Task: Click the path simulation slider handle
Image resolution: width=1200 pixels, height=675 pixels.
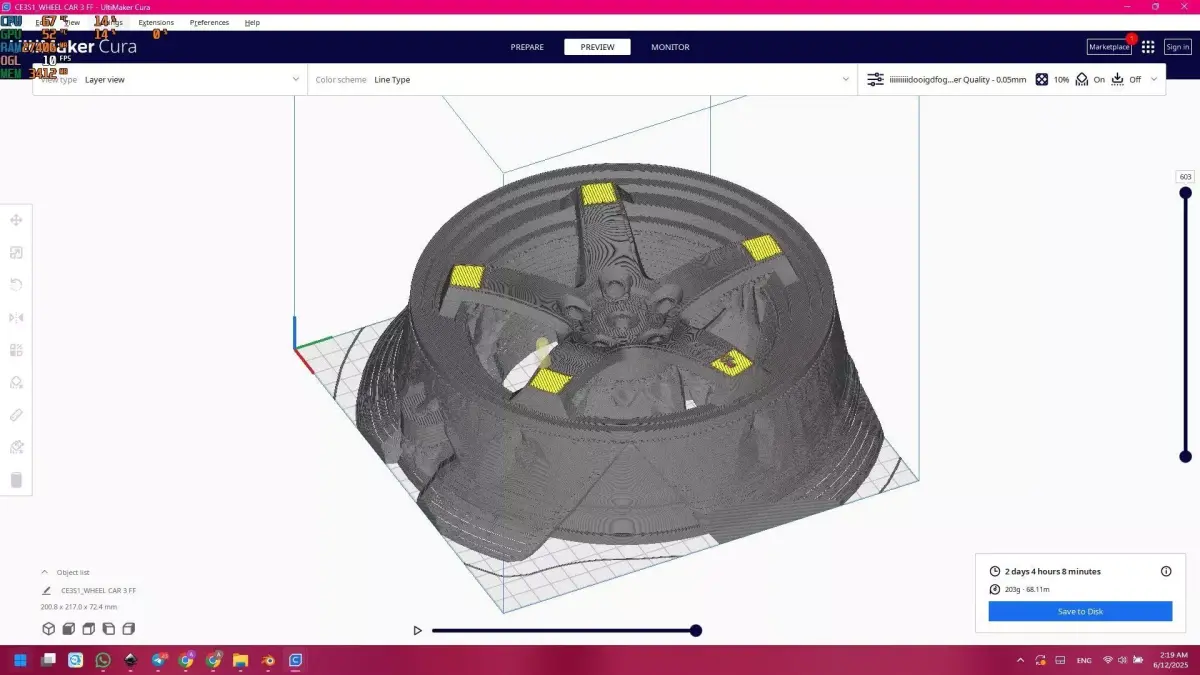Action: 696,630
